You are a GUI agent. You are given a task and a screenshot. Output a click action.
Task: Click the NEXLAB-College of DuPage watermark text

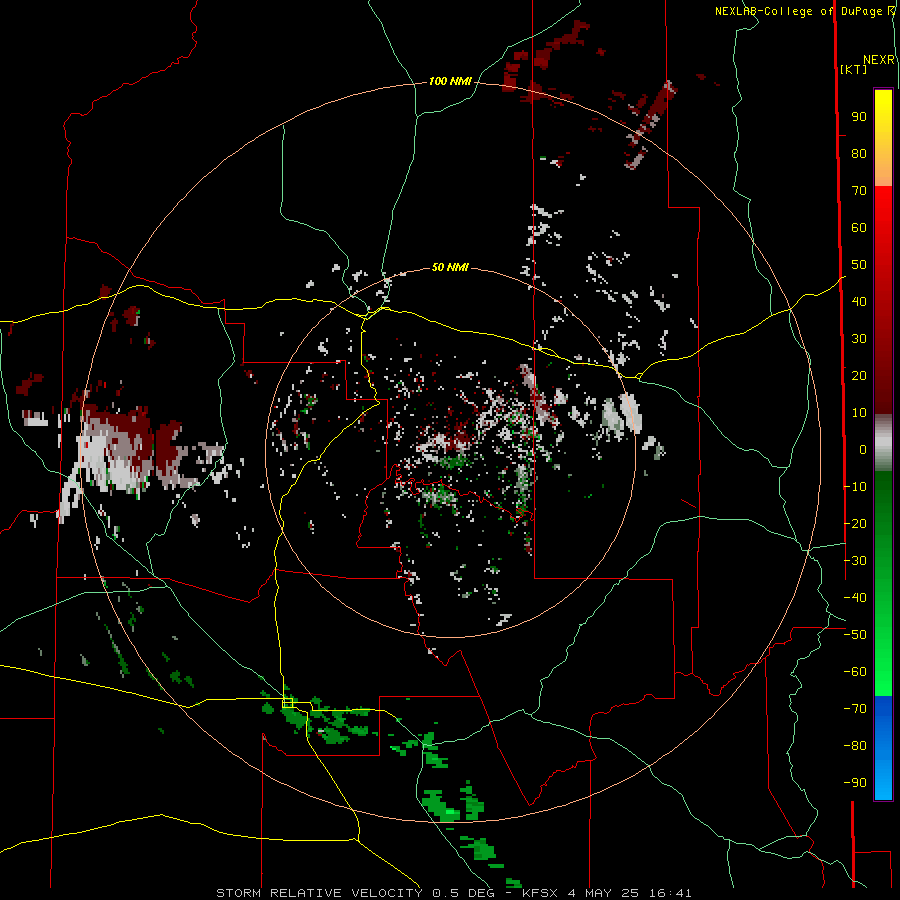click(x=804, y=11)
